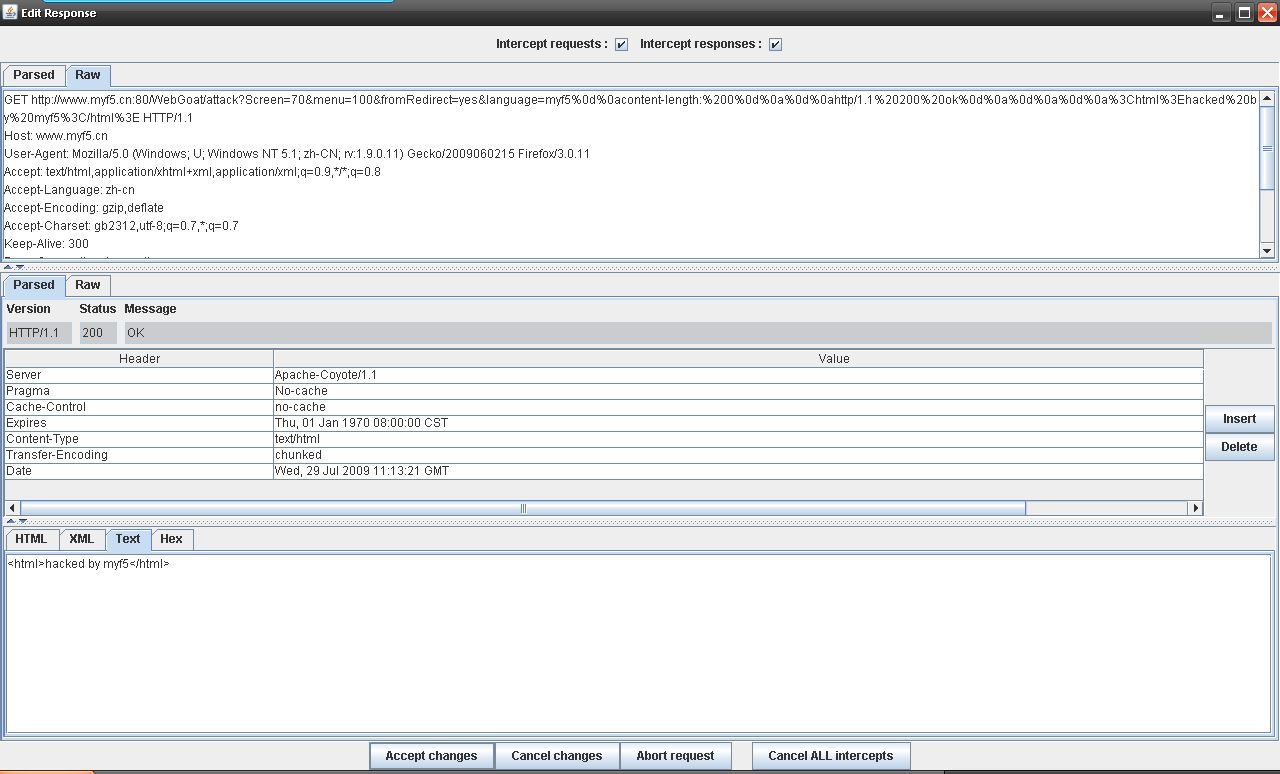Click the 'Keep-Alive: 300' request line
This screenshot has width=1280, height=774.
(46, 244)
